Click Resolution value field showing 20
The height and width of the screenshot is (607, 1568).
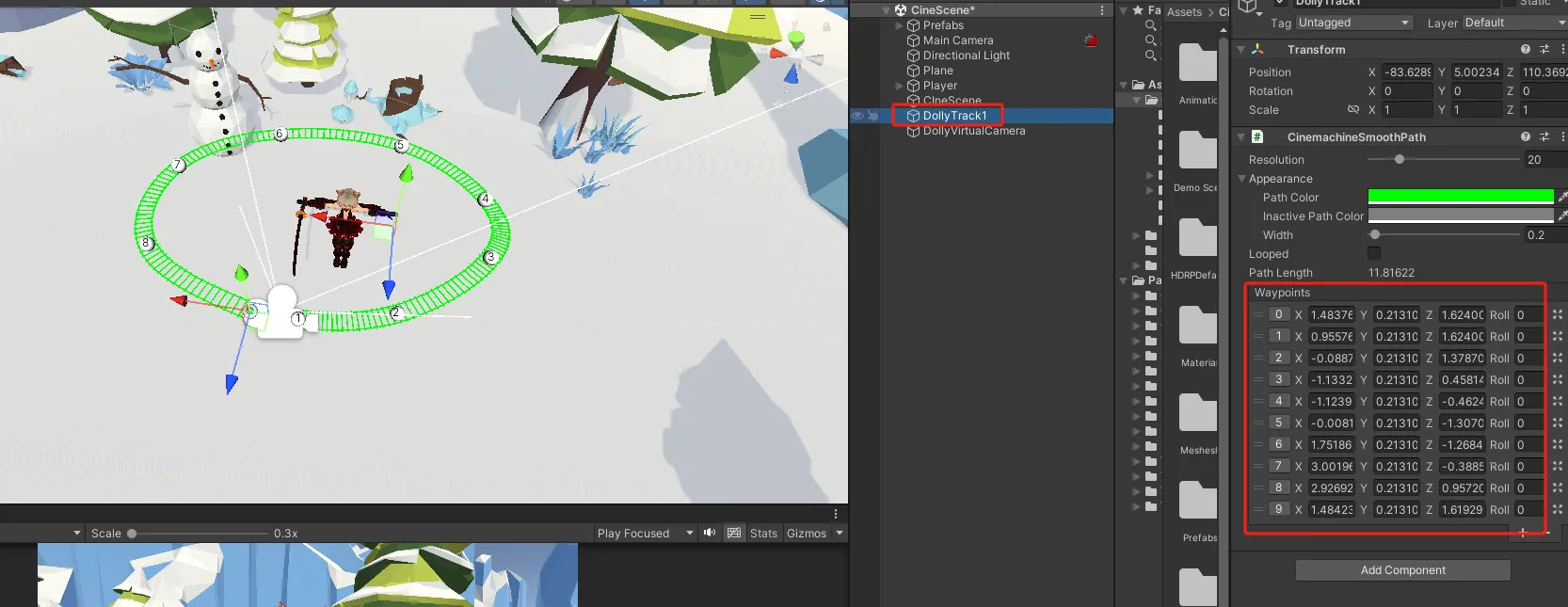[1545, 159]
